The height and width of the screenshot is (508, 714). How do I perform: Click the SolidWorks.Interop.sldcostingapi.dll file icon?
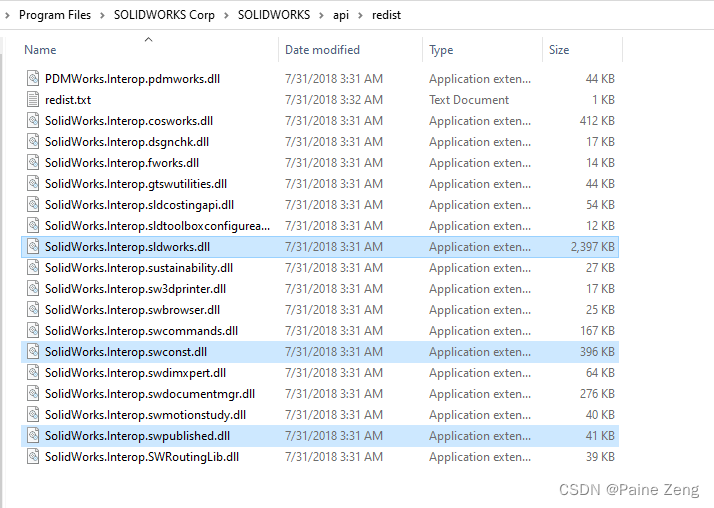click(33, 204)
